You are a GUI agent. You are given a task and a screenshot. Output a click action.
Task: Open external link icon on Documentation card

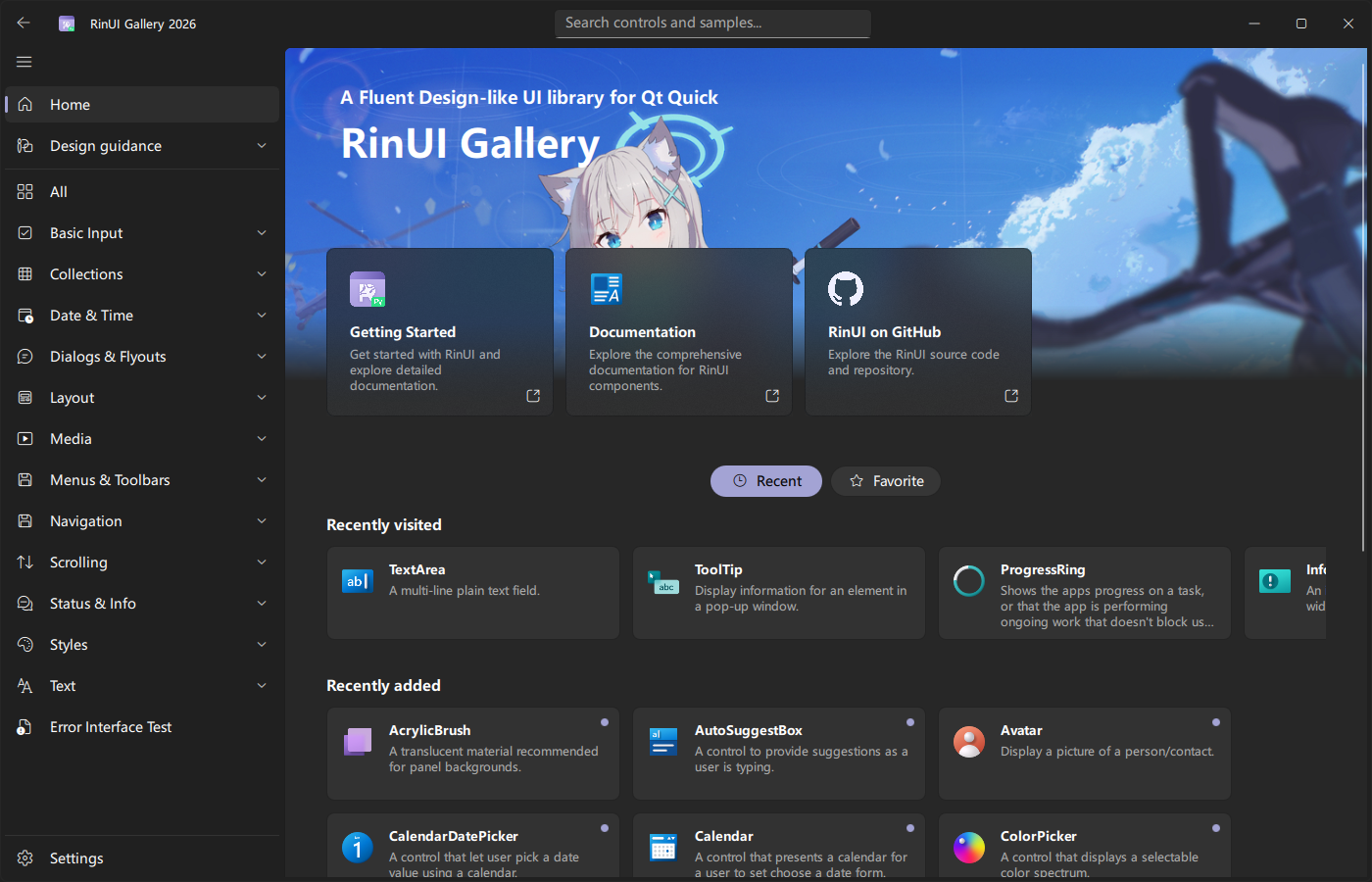click(772, 396)
